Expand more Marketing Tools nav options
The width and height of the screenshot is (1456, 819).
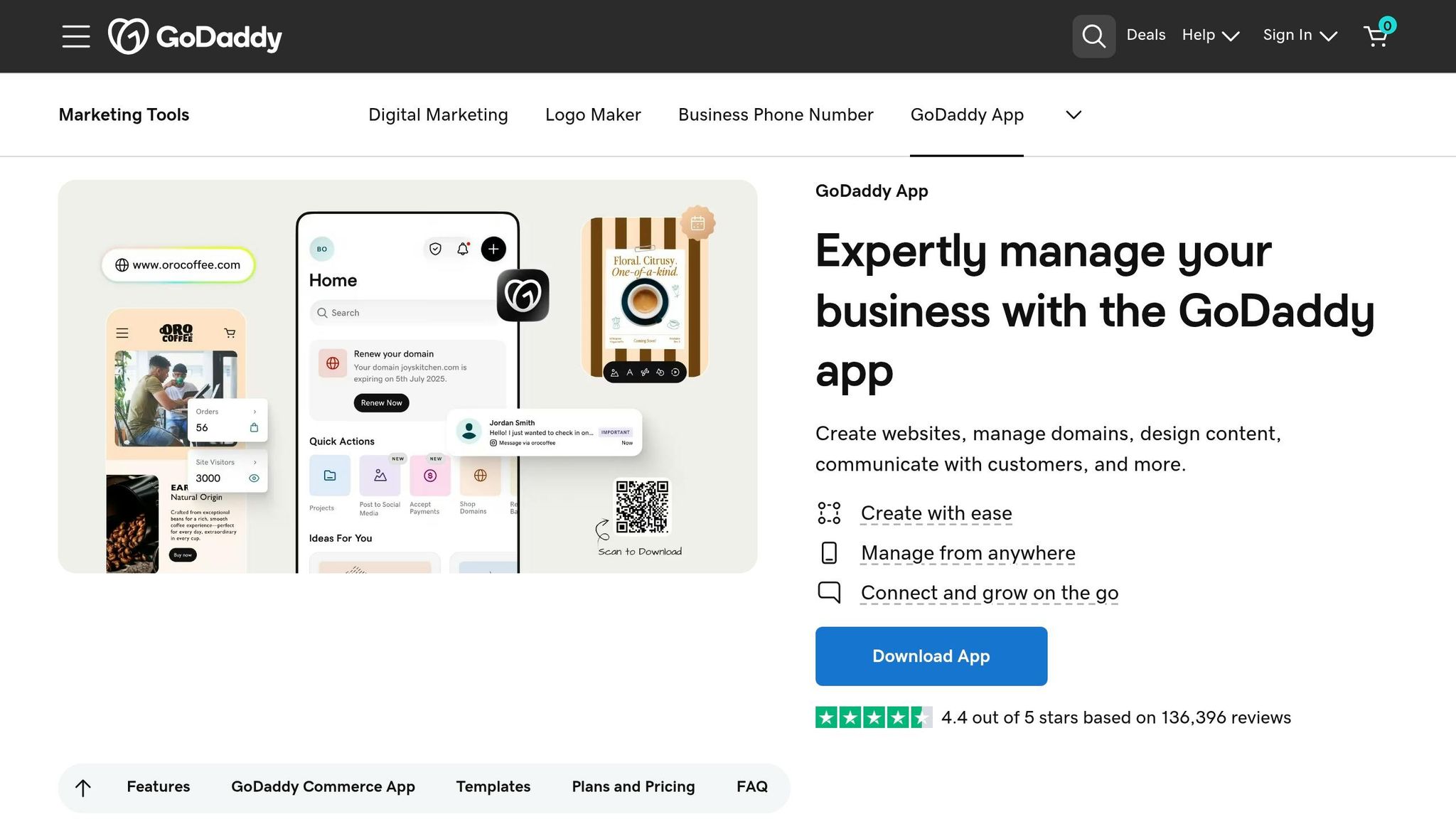1074,114
